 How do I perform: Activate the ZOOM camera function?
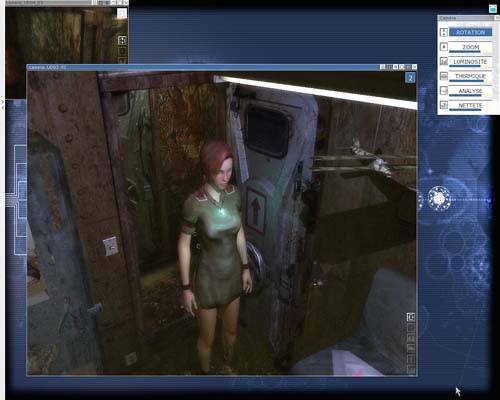pos(470,47)
